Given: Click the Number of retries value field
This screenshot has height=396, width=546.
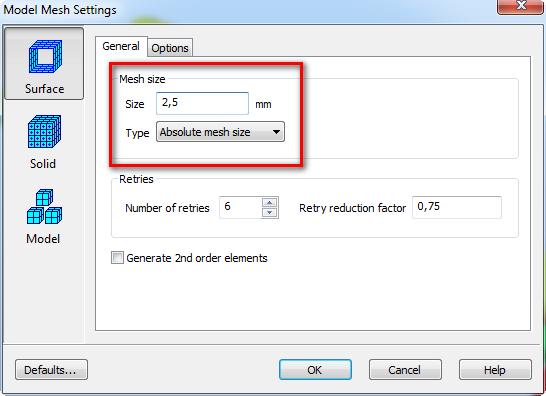Looking at the screenshot, I should (x=240, y=207).
